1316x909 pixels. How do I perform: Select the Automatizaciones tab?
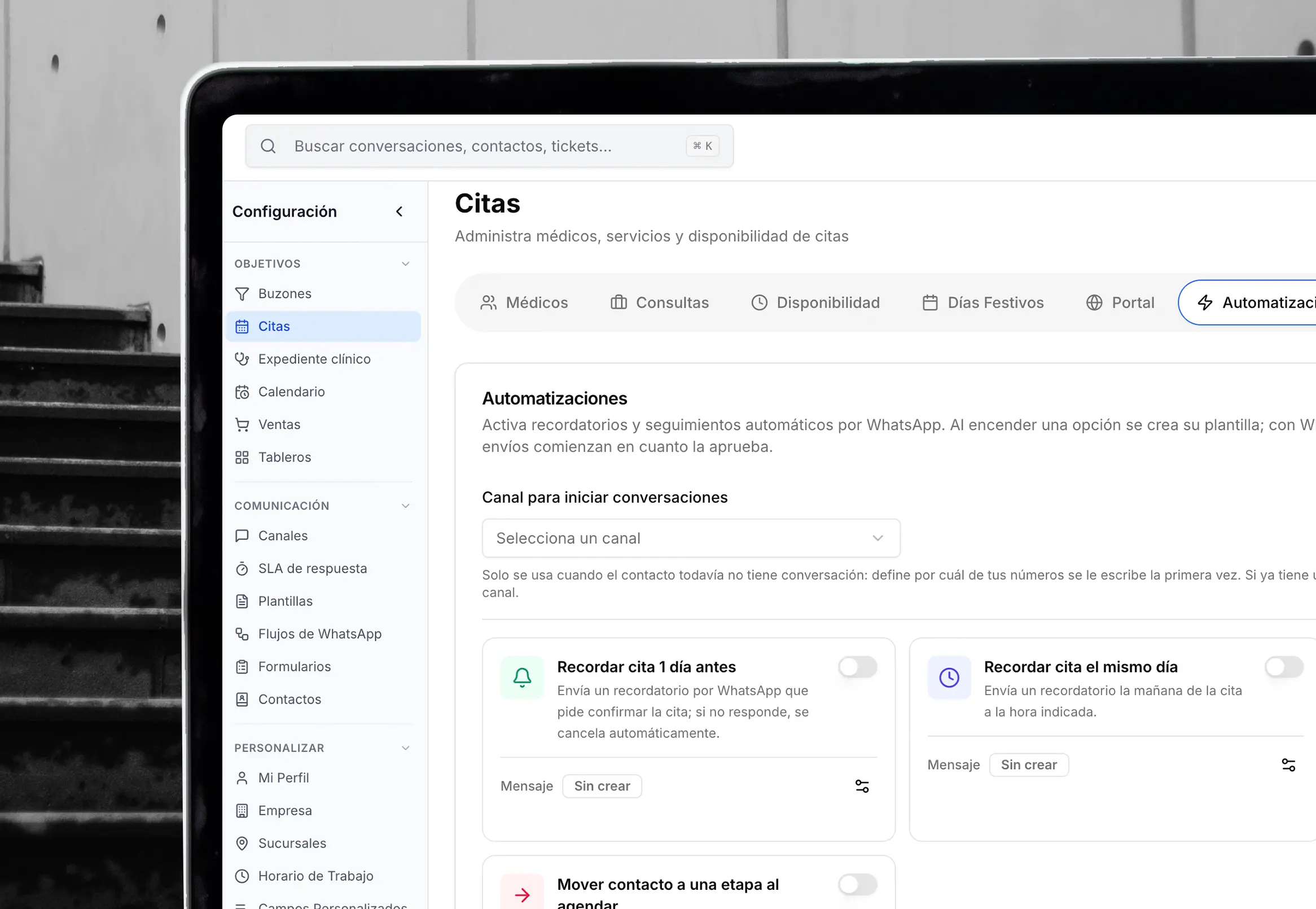click(1247, 302)
